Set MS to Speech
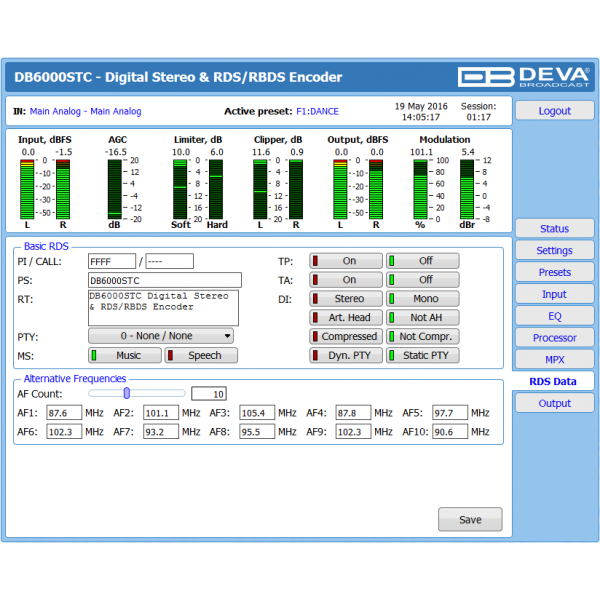Viewport: 600px width, 600px height. [201, 355]
